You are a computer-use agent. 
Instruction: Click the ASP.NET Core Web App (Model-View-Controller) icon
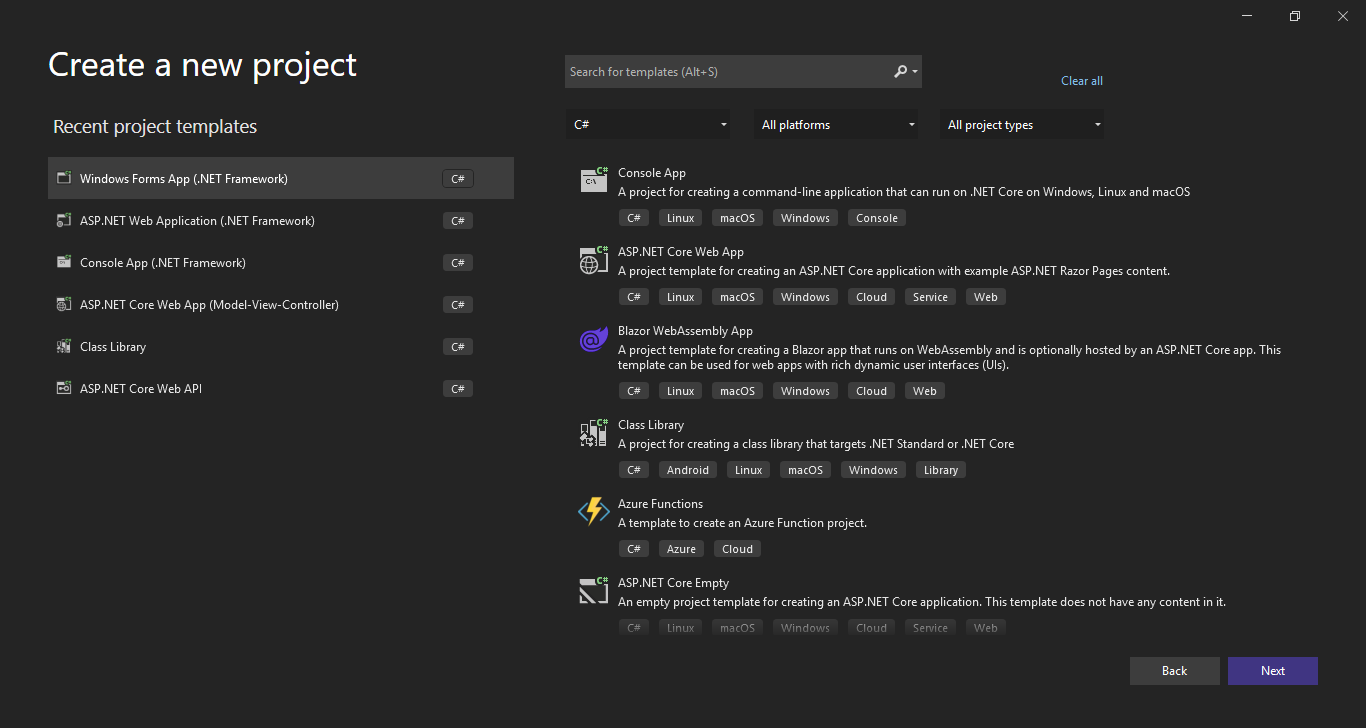[64, 304]
